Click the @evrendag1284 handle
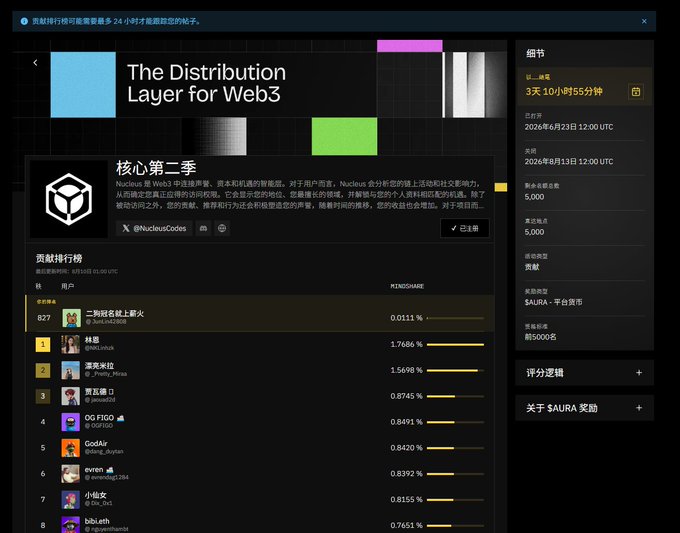Image resolution: width=680 pixels, height=533 pixels. (x=107, y=477)
